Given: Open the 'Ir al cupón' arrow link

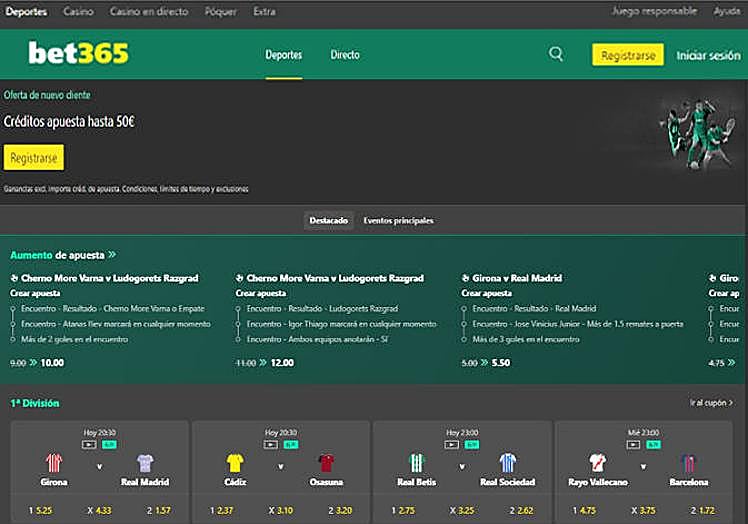Looking at the screenshot, I should (712, 403).
